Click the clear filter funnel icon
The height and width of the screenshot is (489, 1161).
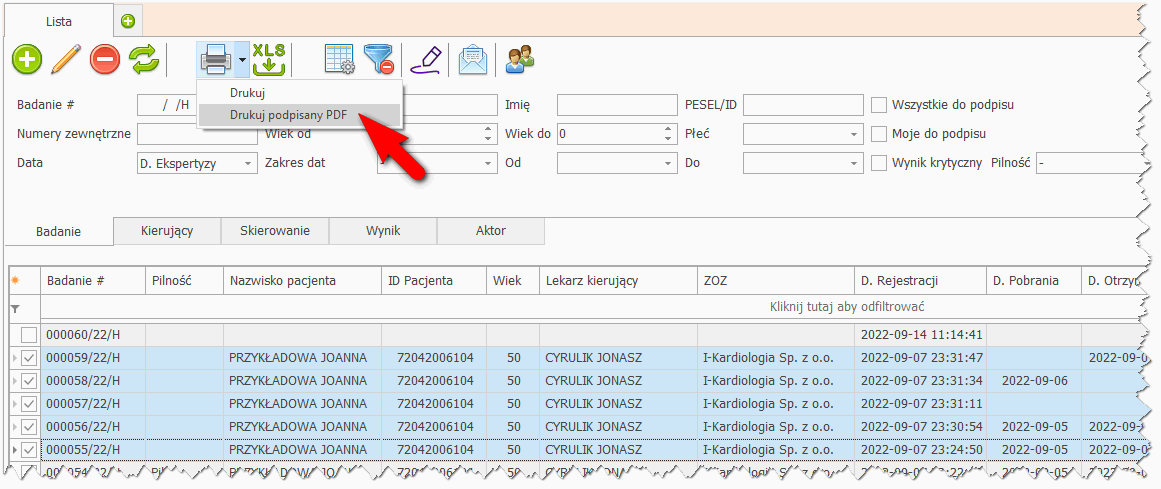378,60
